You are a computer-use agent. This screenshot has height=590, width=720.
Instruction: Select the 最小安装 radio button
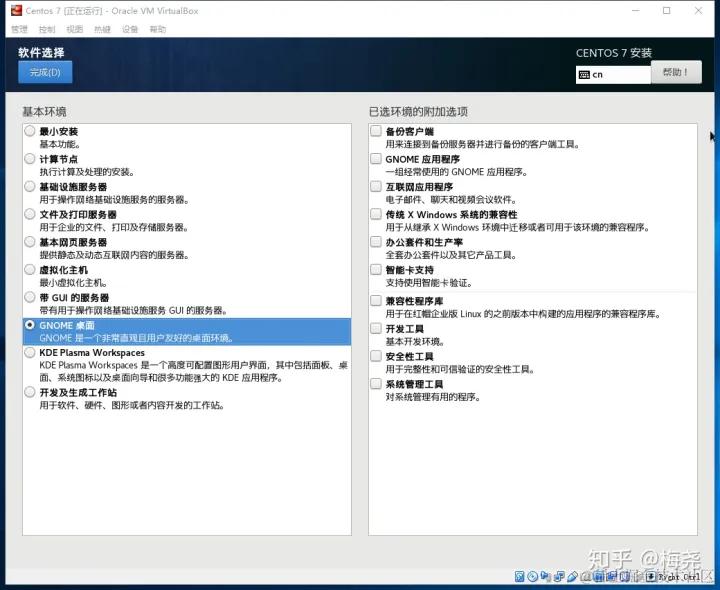tap(30, 131)
